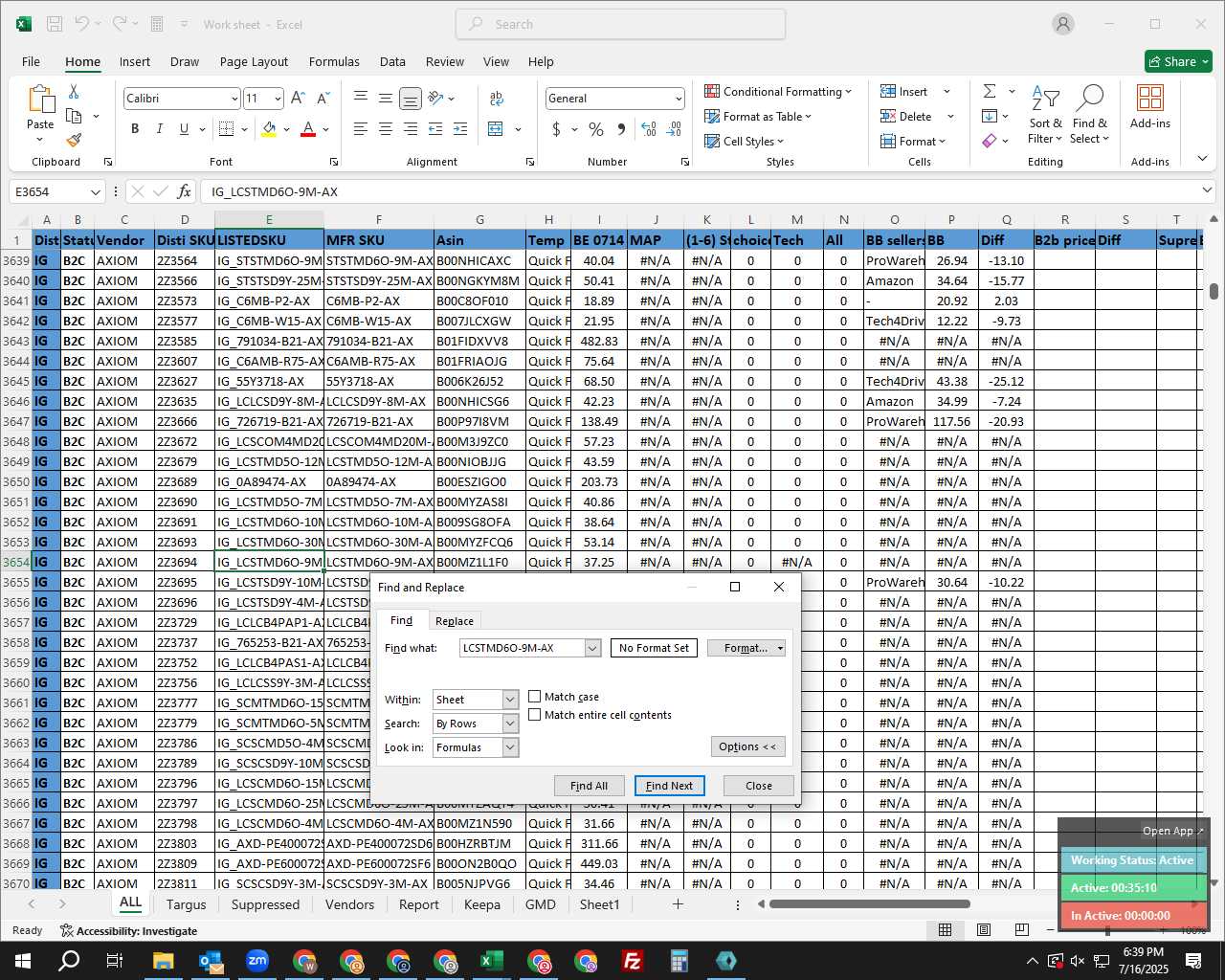
Task: Click the Bold formatting icon
Action: pos(135,128)
